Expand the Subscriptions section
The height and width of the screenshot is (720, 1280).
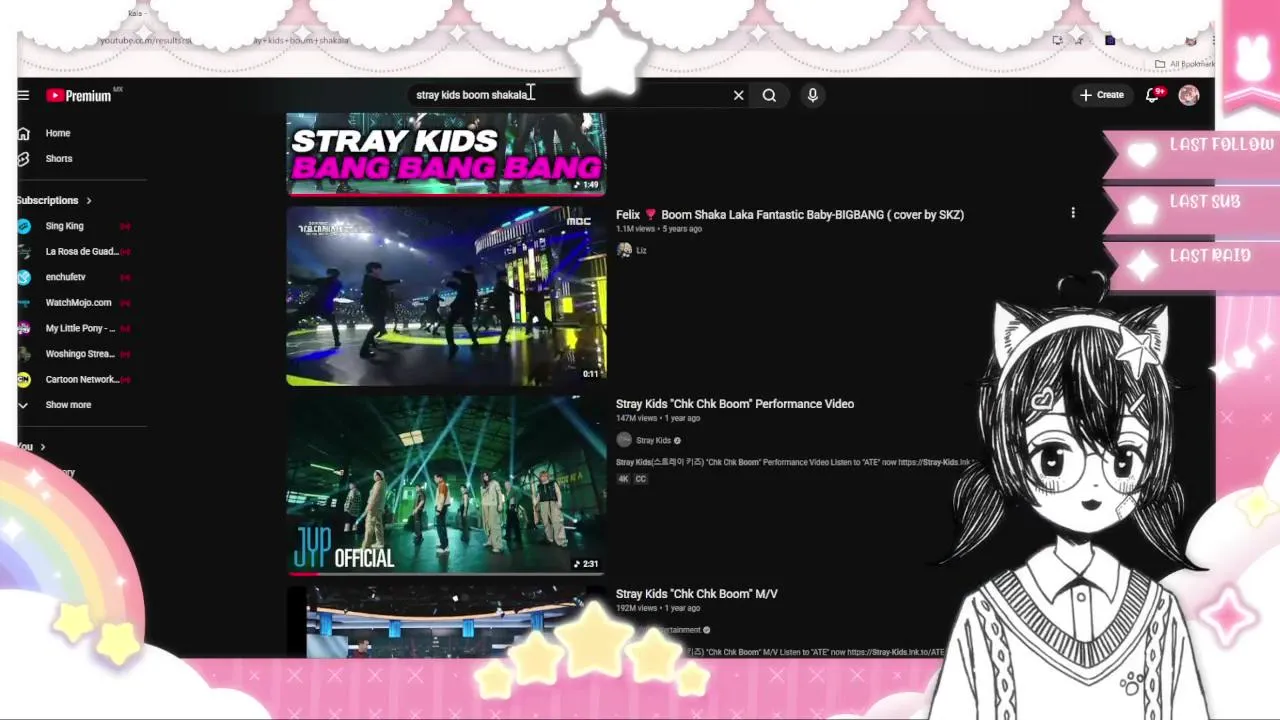tap(54, 200)
